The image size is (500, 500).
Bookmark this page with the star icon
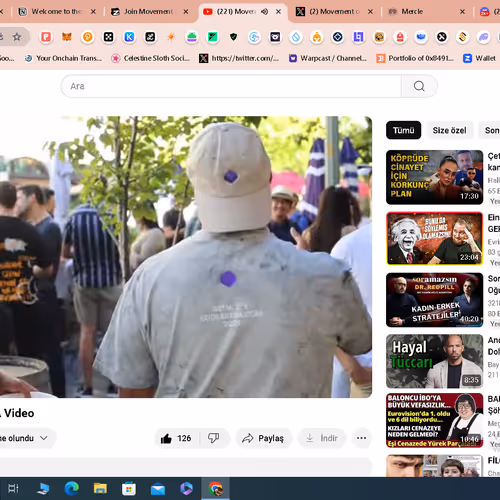pos(17,37)
